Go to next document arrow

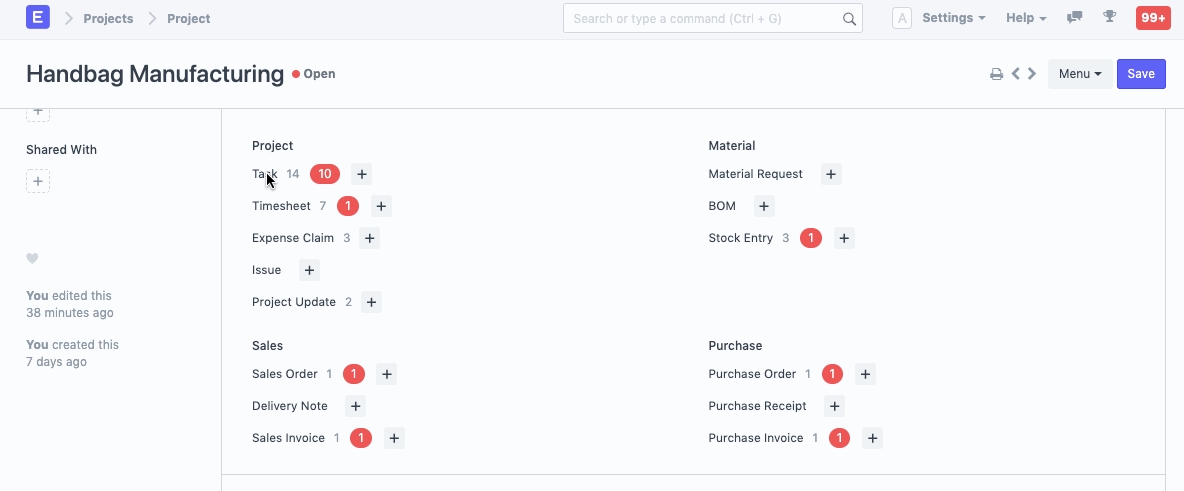tap(1032, 74)
